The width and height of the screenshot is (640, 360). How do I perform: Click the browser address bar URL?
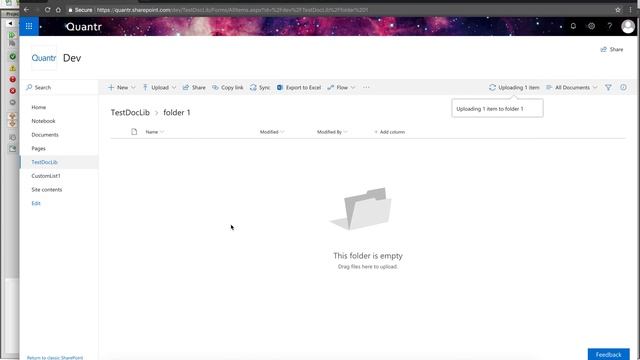pyautogui.click(x=233, y=10)
